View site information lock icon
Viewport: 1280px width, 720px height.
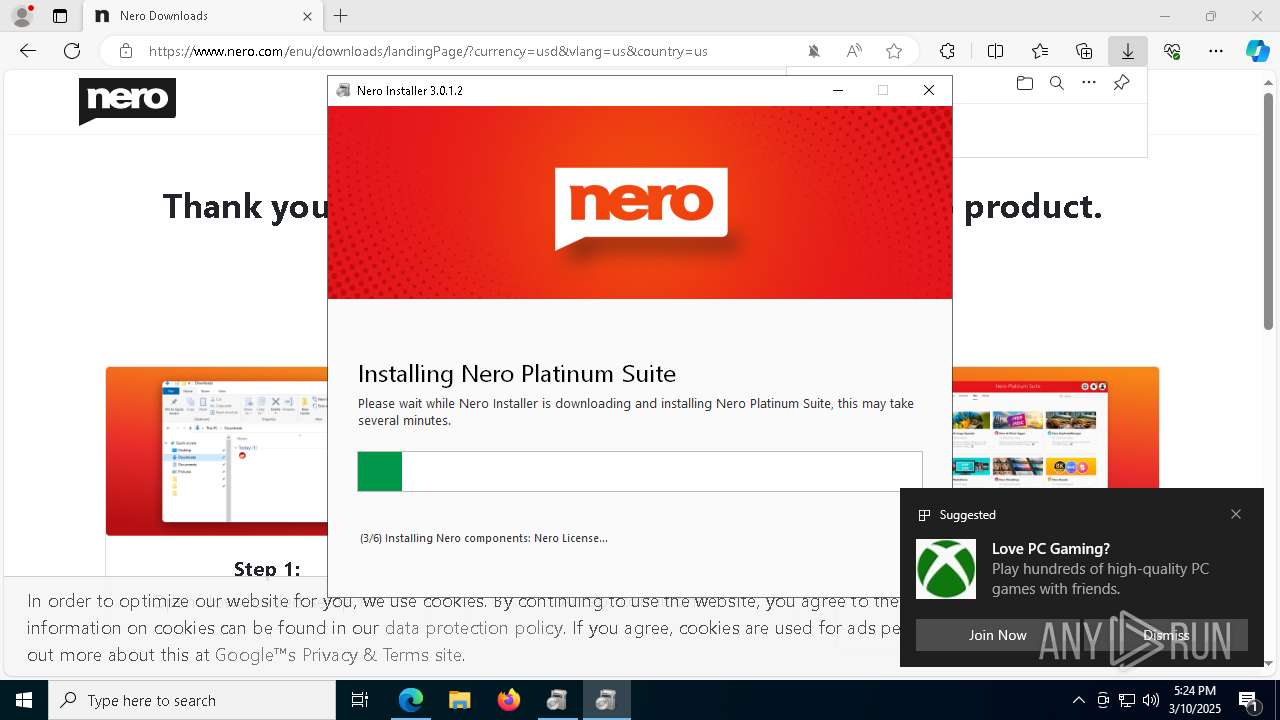pos(125,51)
